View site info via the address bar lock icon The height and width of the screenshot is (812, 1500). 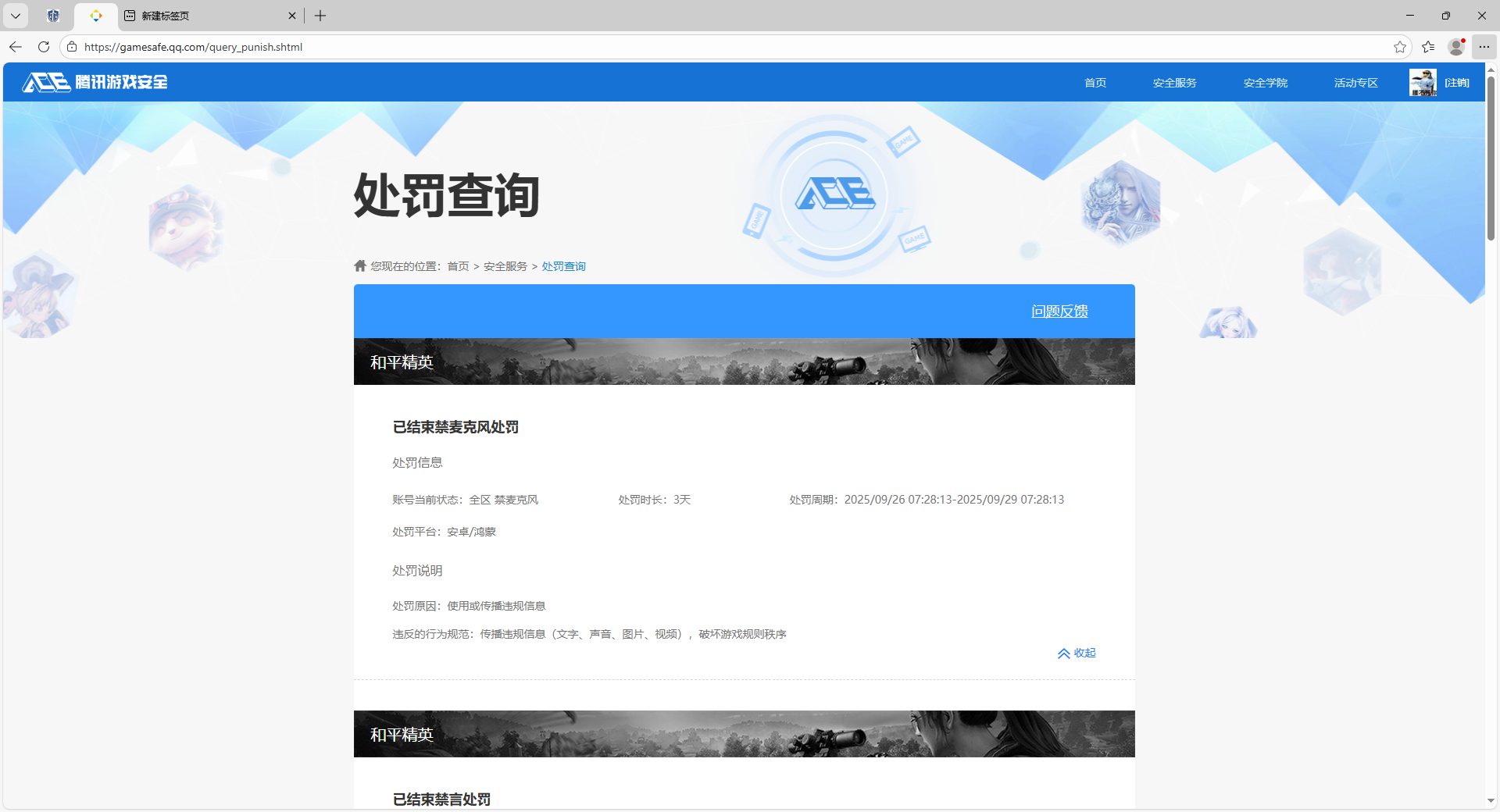71,47
